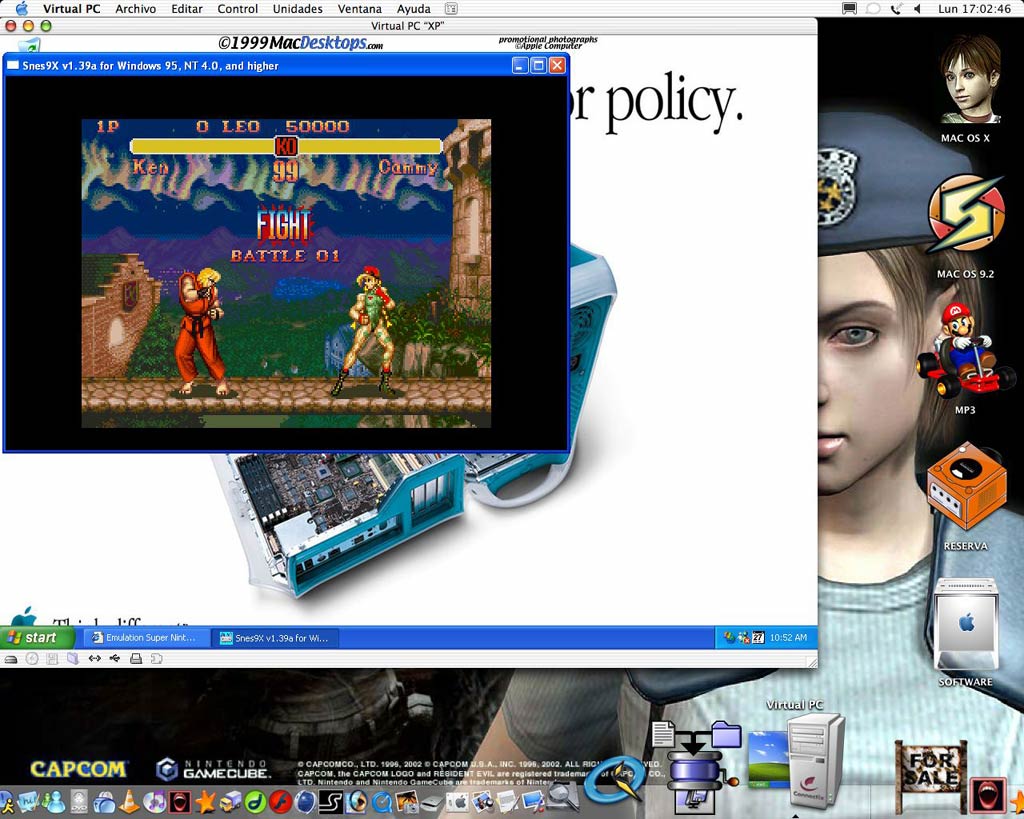Open the black S icon in the Dock
This screenshot has width=1024, height=819.
(x=330, y=801)
